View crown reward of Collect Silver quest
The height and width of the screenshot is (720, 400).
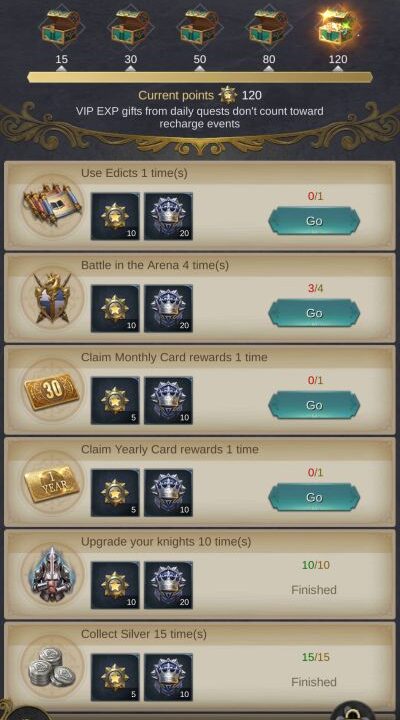point(169,677)
